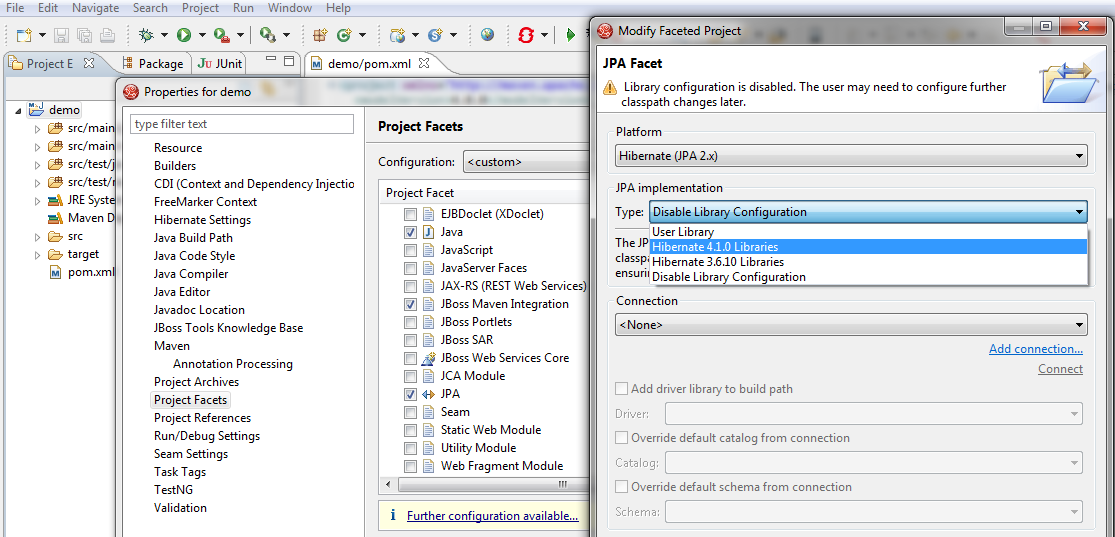This screenshot has width=1115, height=537.
Task: Open the Platform Hibernate (JPA 2.x) dropdown
Action: coord(851,156)
